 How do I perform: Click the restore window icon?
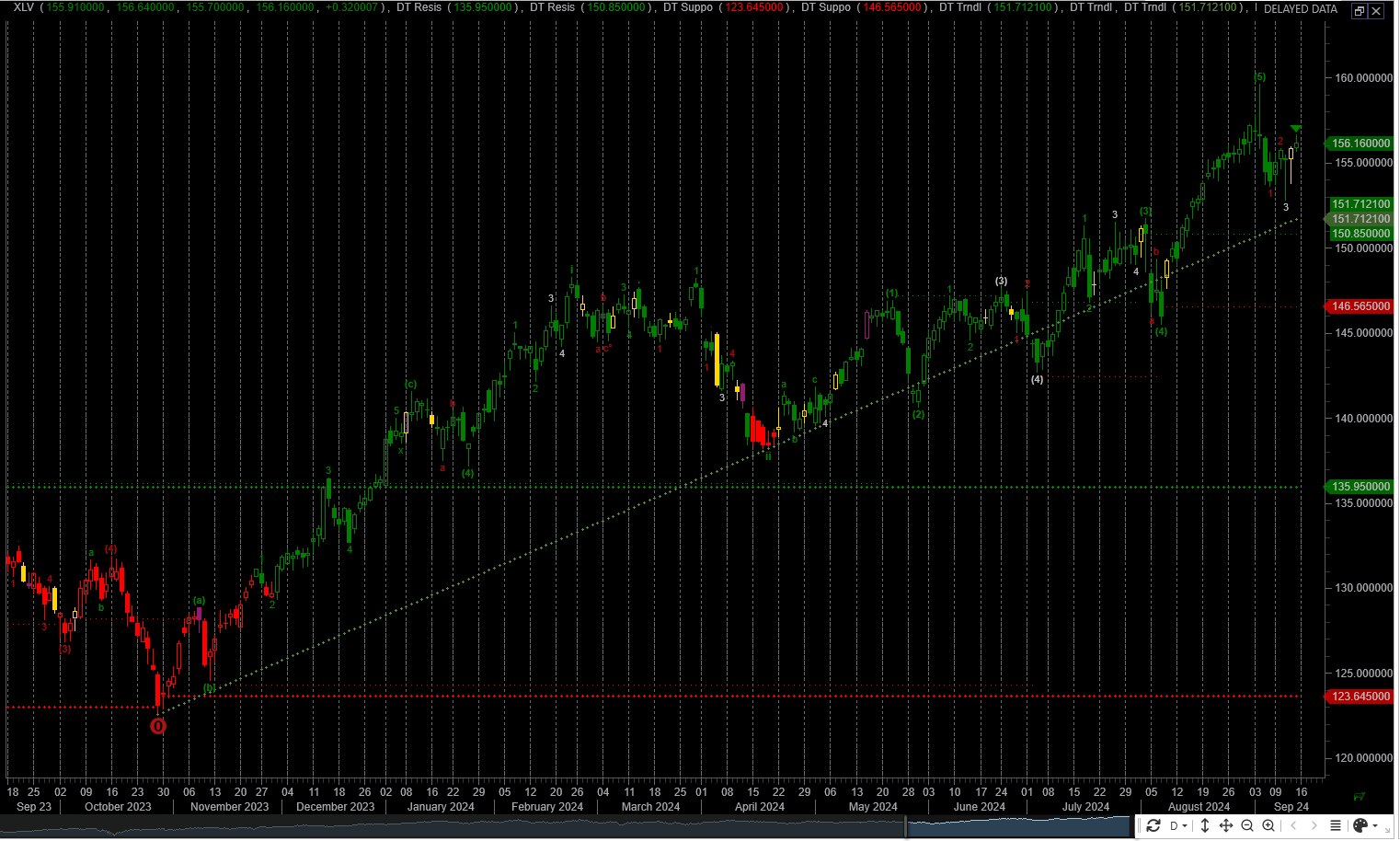pyautogui.click(x=1360, y=11)
